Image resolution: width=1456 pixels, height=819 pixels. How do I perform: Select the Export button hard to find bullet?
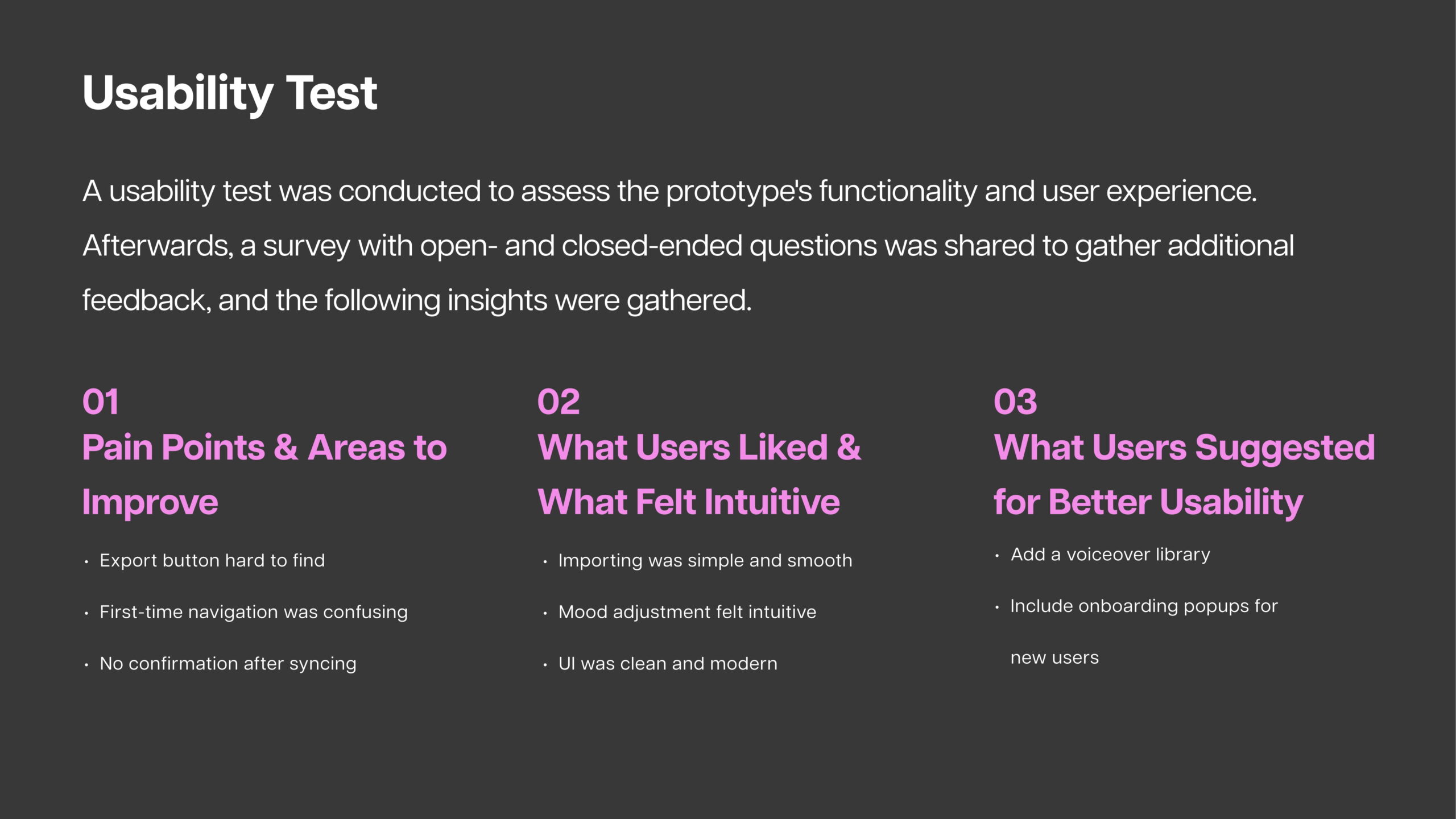[x=212, y=560]
